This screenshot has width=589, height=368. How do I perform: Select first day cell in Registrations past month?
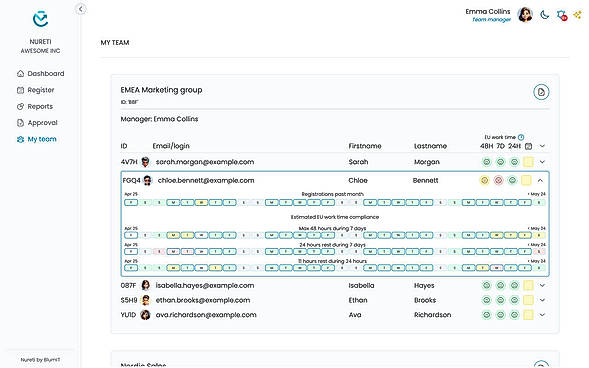pos(131,203)
